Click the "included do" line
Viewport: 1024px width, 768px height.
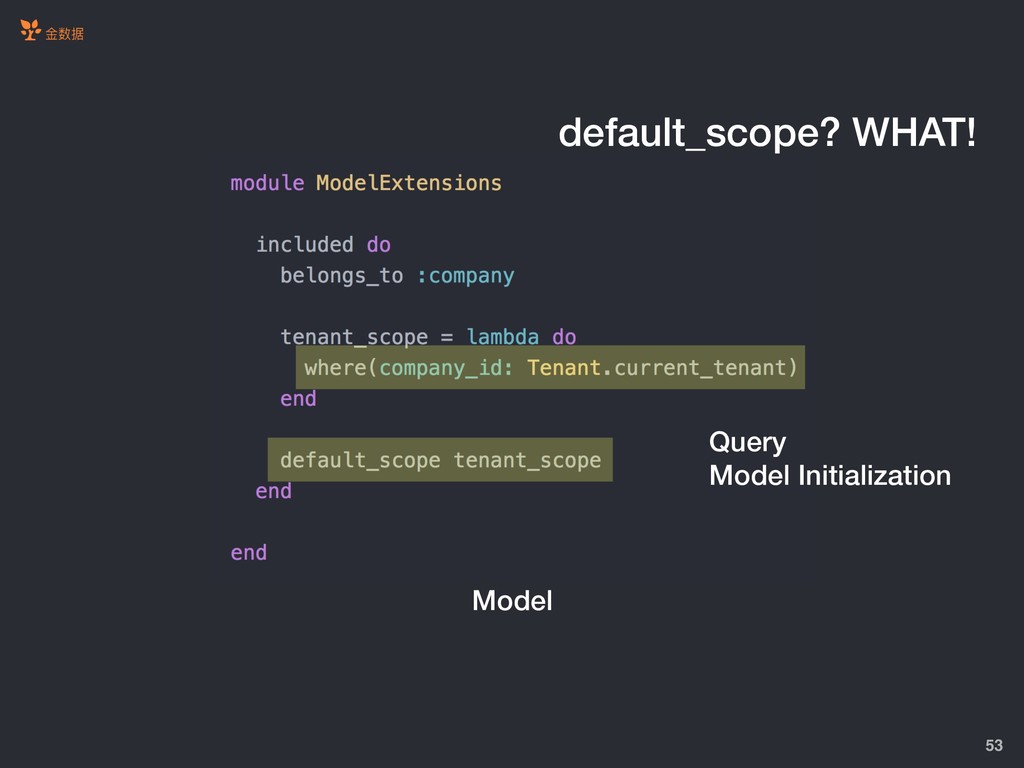tap(323, 244)
